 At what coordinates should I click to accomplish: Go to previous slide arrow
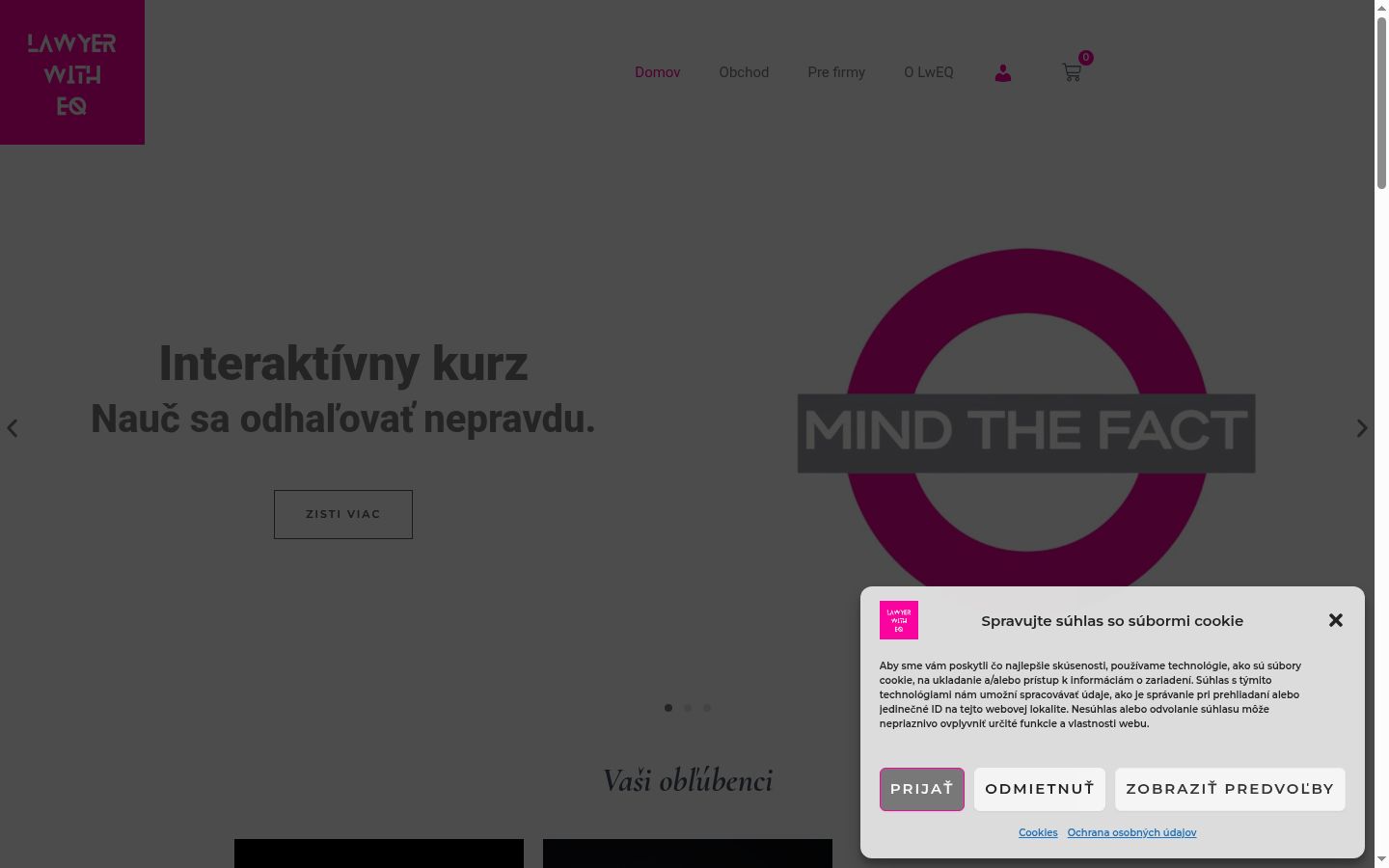(x=13, y=428)
